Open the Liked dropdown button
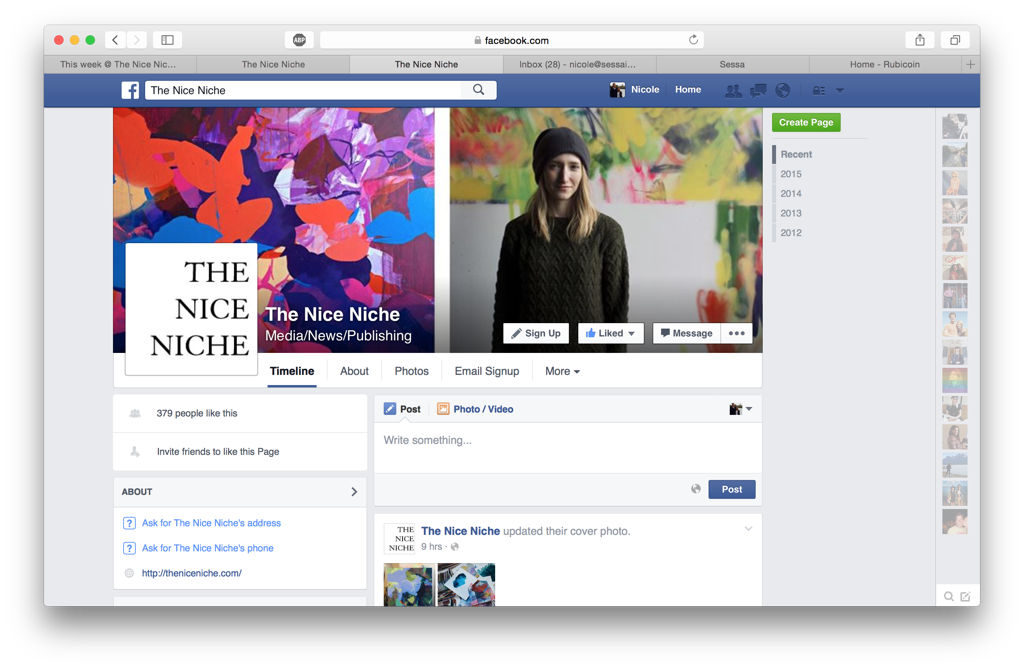This screenshot has width=1024, height=669. coord(611,333)
